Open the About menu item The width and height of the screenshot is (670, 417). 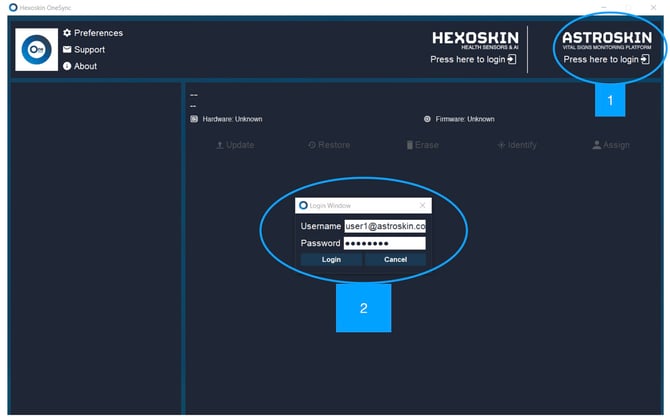click(x=86, y=67)
